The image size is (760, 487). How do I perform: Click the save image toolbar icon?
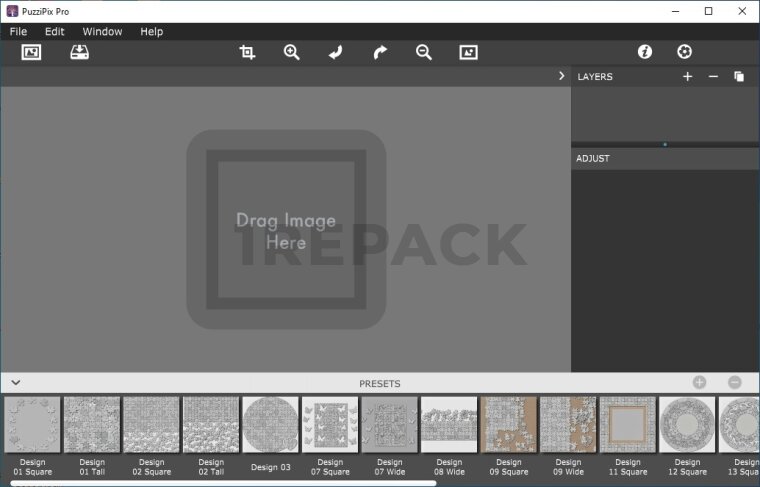(80, 52)
